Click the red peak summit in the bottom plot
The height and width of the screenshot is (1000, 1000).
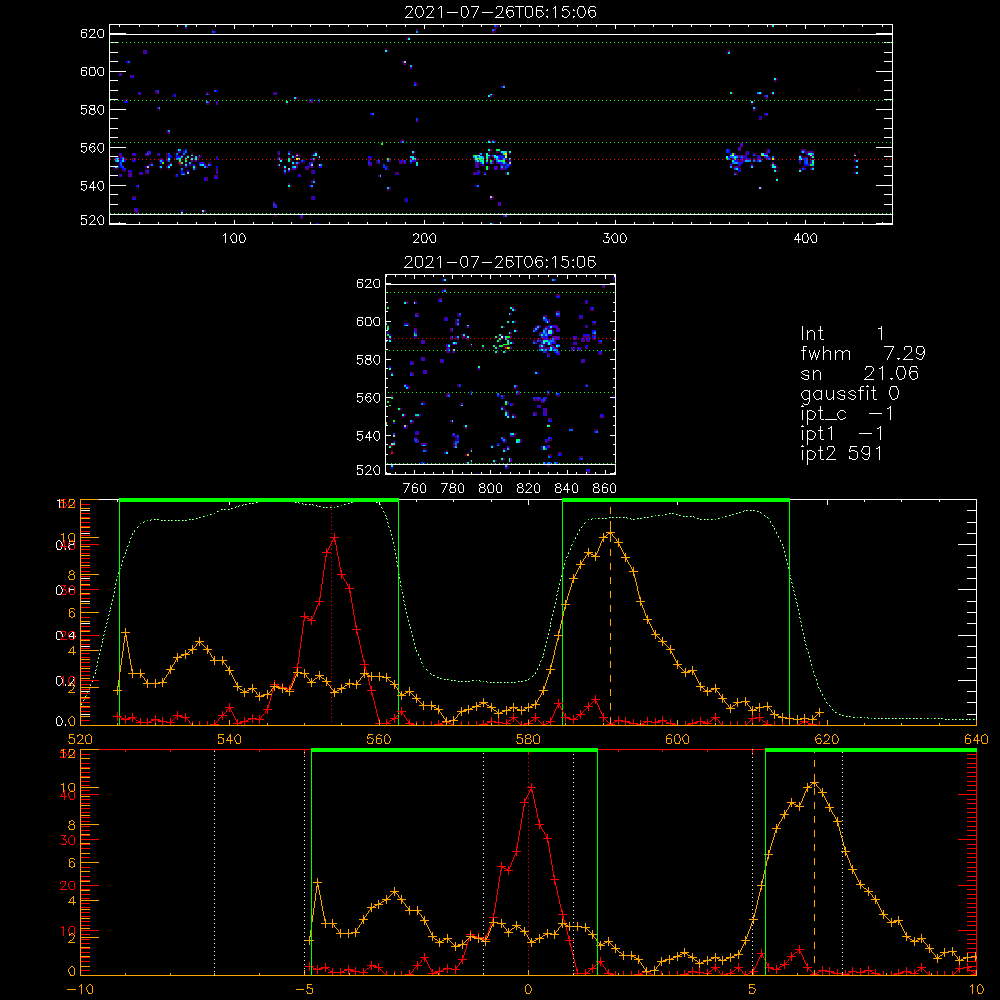(x=531, y=788)
